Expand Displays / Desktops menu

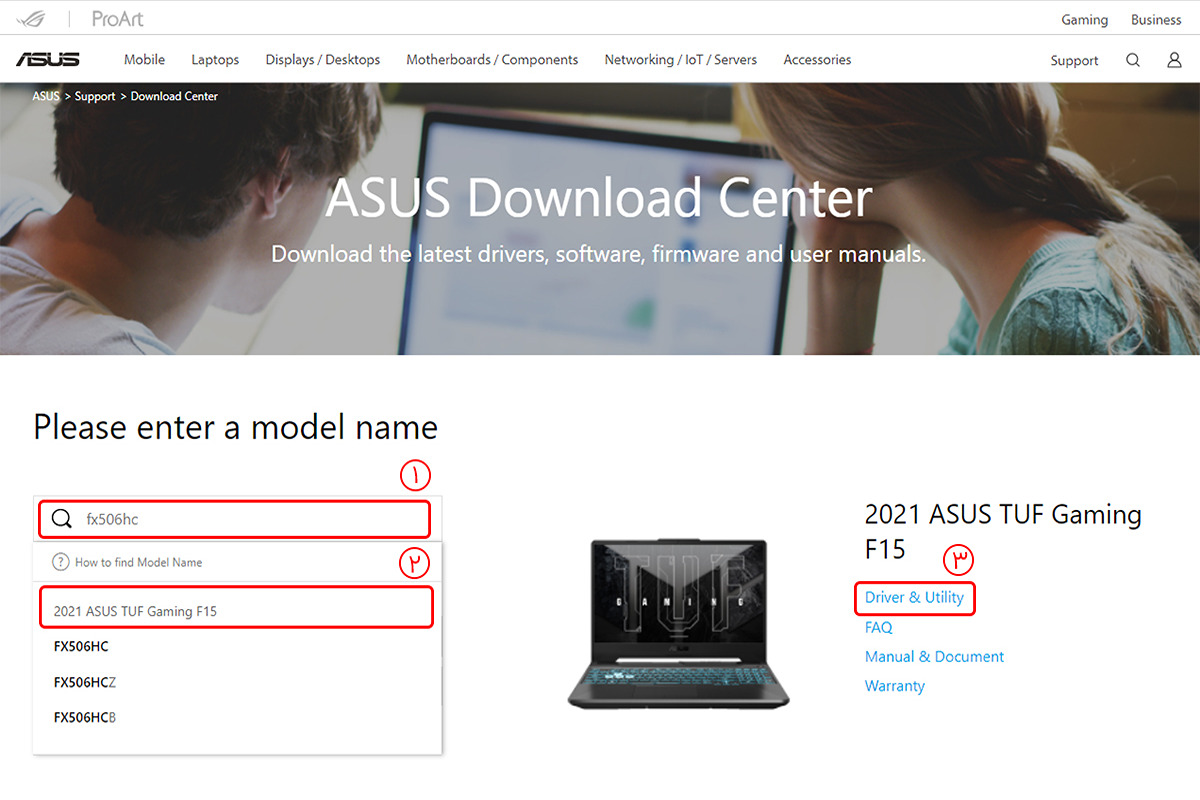[322, 60]
